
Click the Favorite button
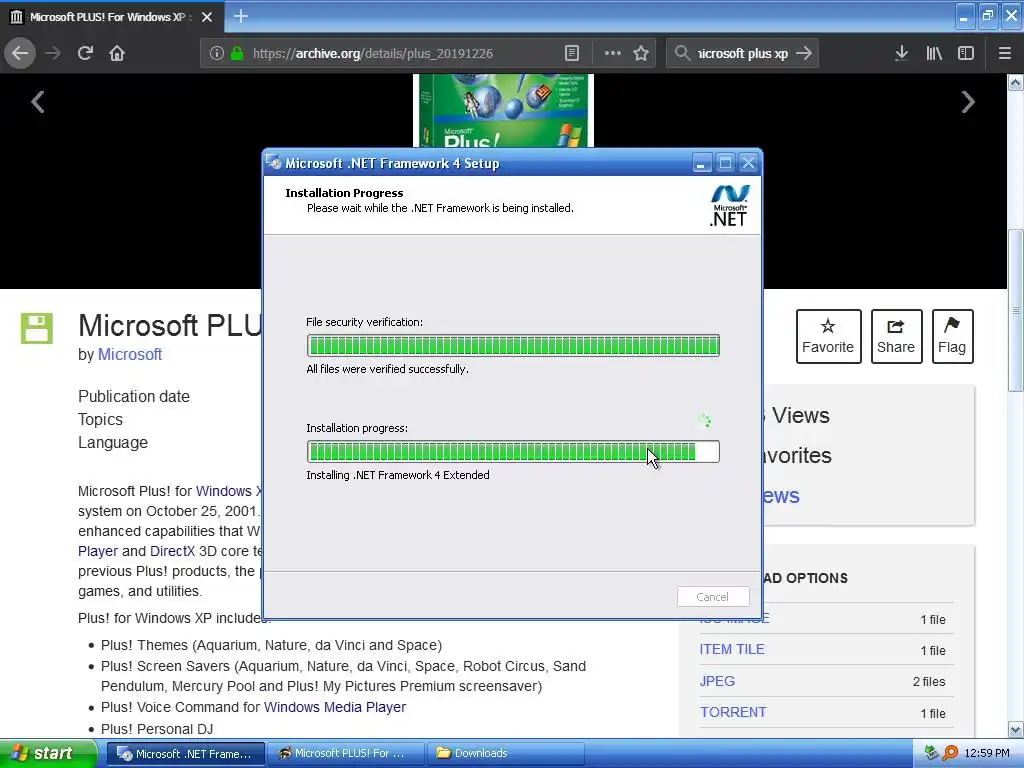828,336
